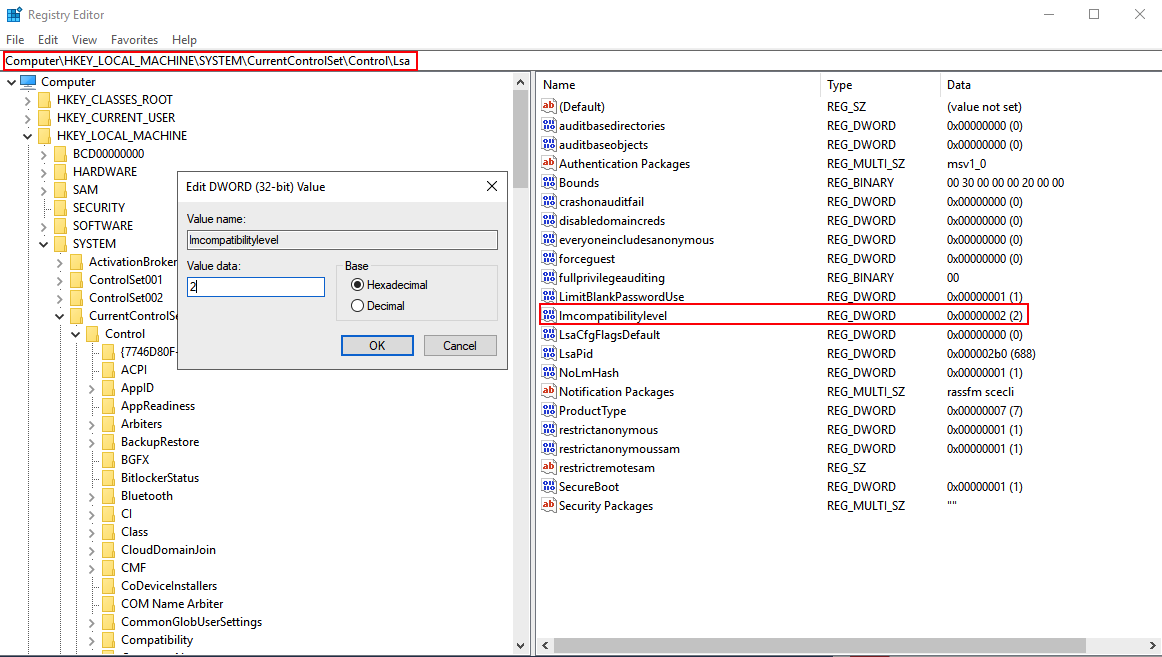Click the forceguest DWORD icon
The height and width of the screenshot is (657, 1162).
click(548, 259)
